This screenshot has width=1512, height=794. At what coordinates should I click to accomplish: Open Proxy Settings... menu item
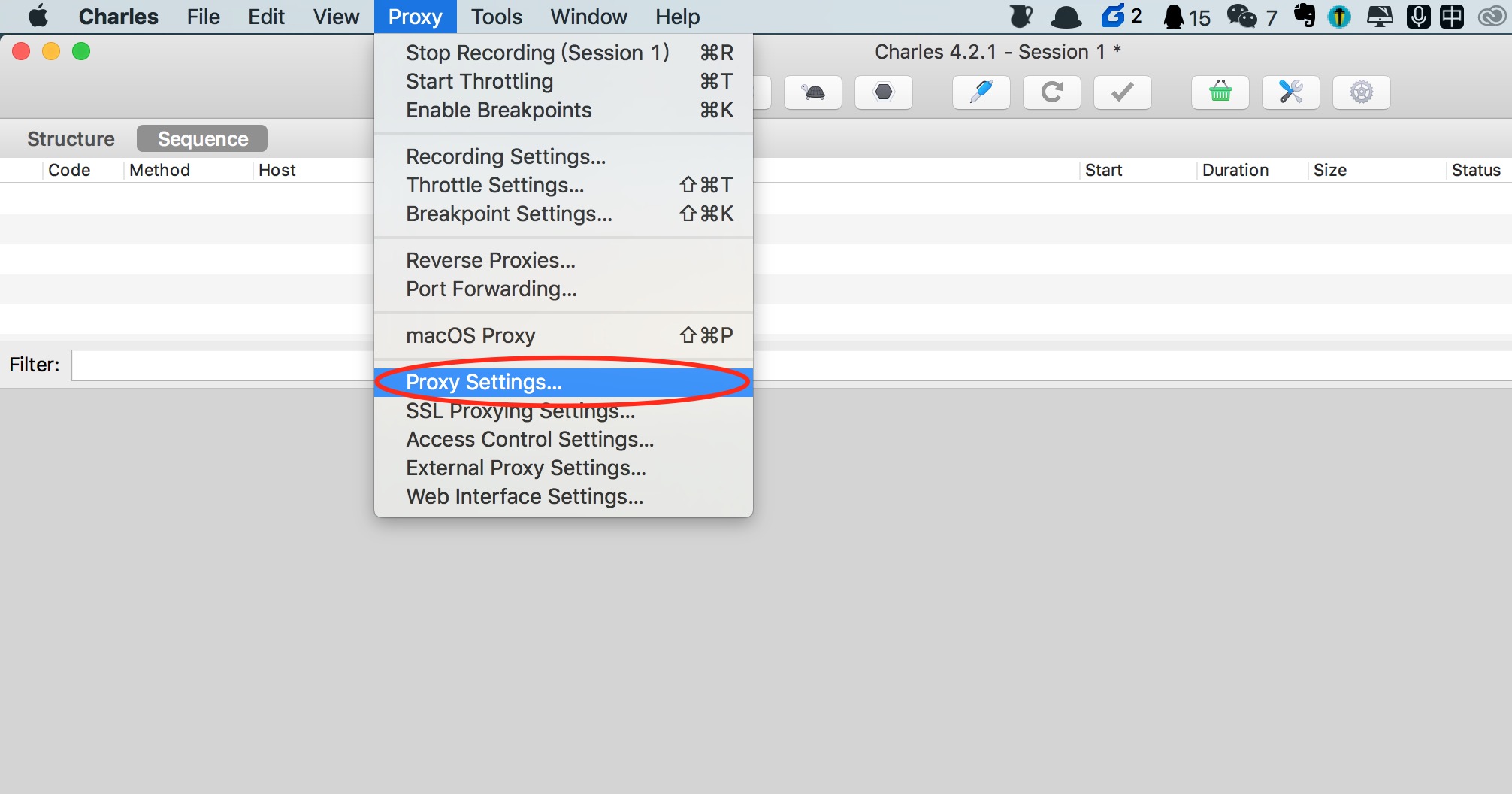click(564, 382)
